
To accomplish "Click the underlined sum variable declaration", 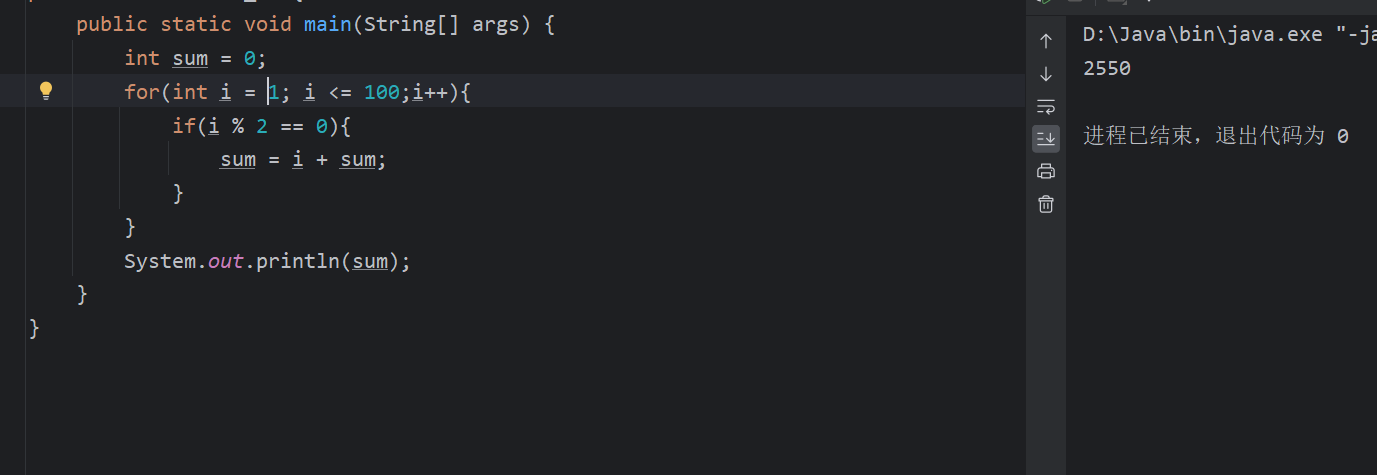I will (x=190, y=58).
